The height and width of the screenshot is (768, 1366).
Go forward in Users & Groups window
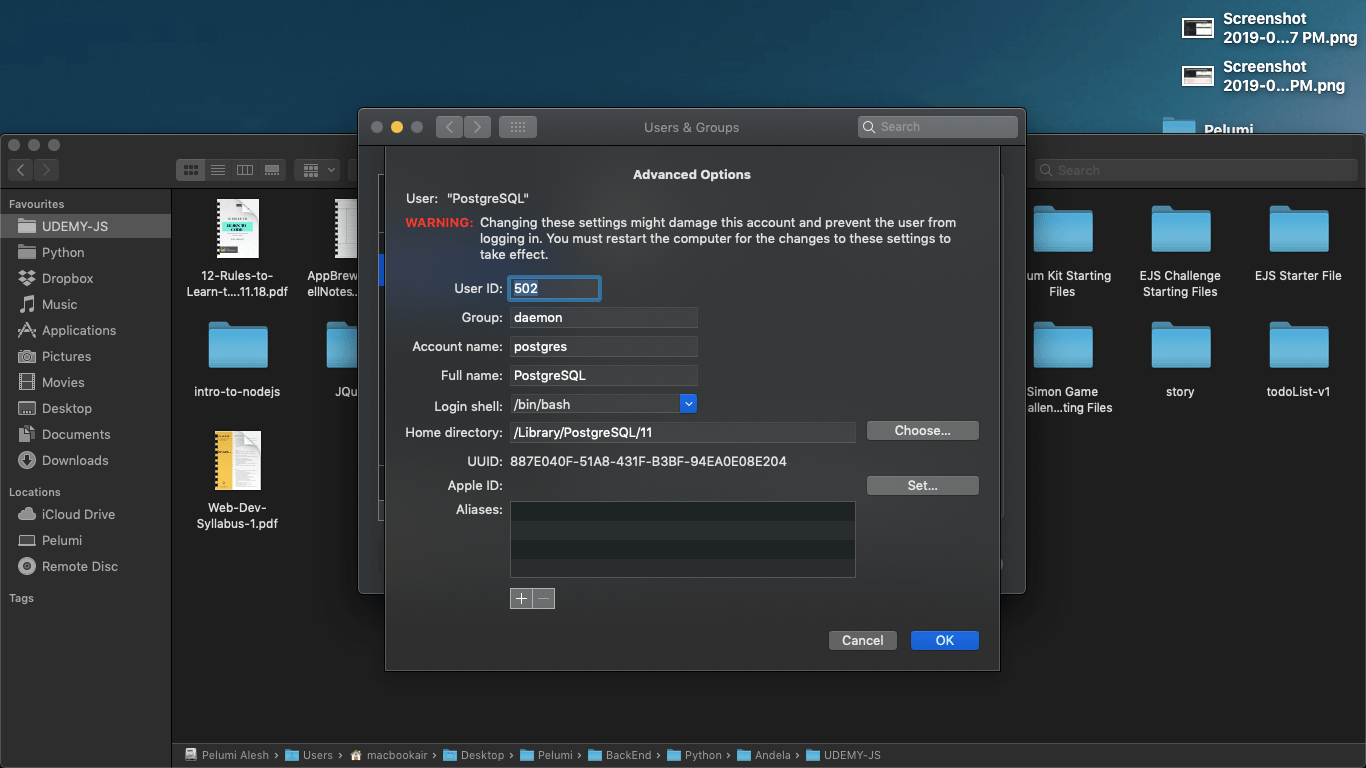(x=477, y=127)
